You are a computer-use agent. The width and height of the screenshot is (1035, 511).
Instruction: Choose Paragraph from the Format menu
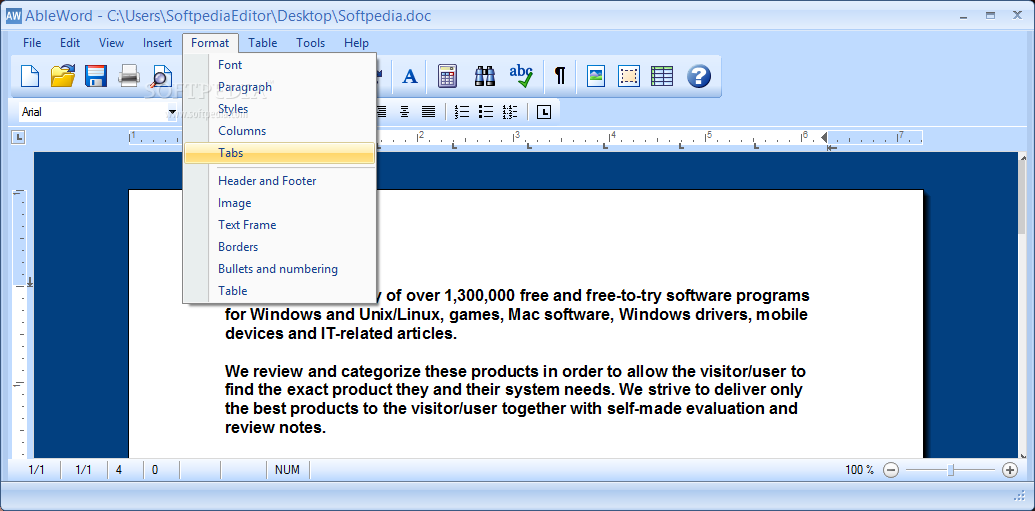pos(279,86)
